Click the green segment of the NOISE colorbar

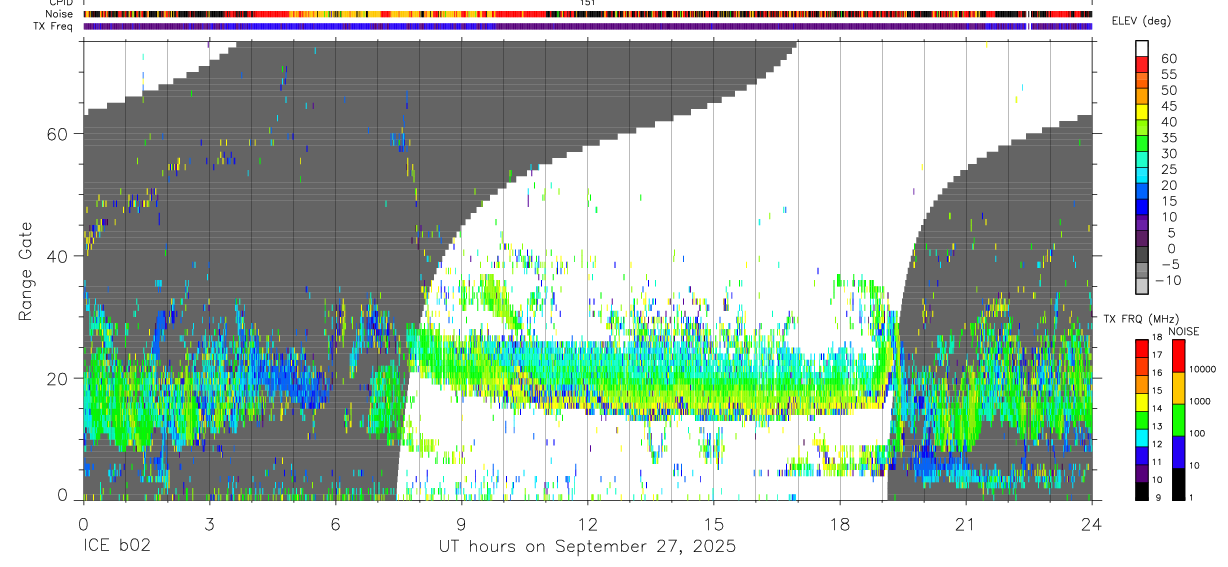coord(1179,420)
